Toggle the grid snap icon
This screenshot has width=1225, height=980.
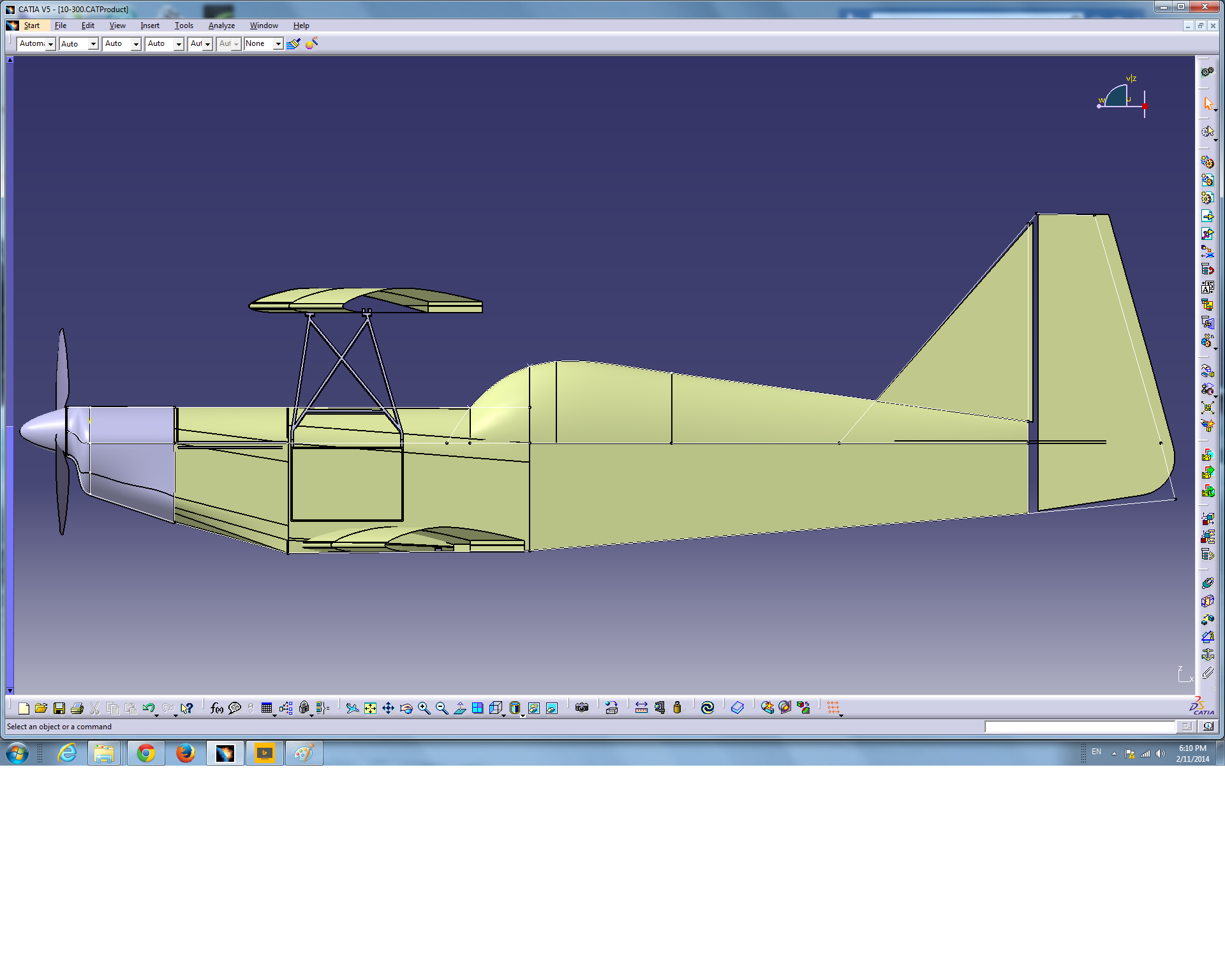click(x=833, y=708)
